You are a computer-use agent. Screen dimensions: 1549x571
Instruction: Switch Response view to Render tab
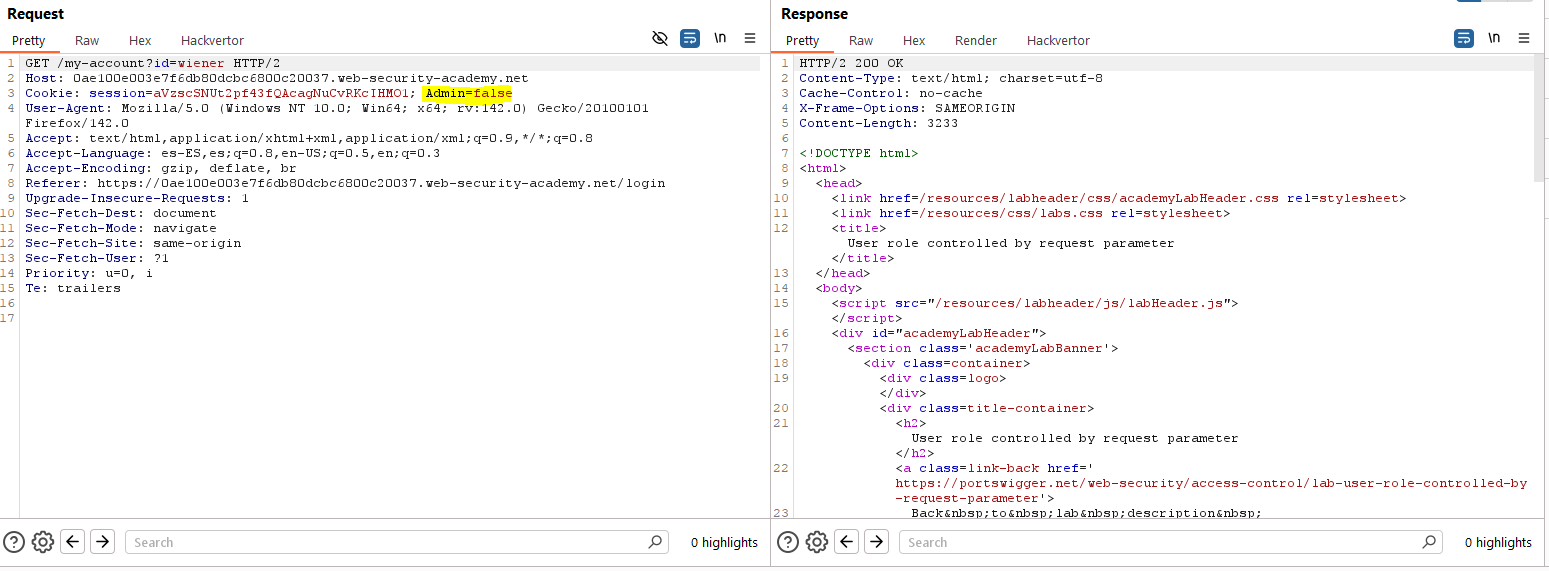tap(975, 41)
